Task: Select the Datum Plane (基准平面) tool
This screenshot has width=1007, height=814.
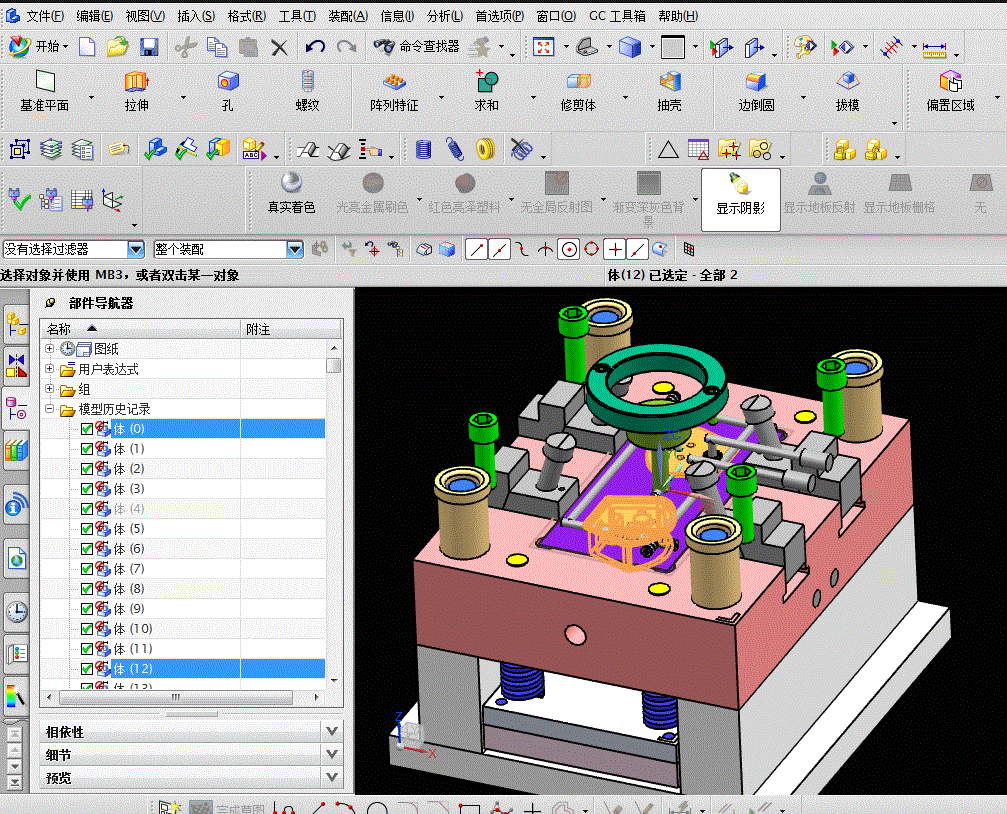Action: tap(44, 91)
